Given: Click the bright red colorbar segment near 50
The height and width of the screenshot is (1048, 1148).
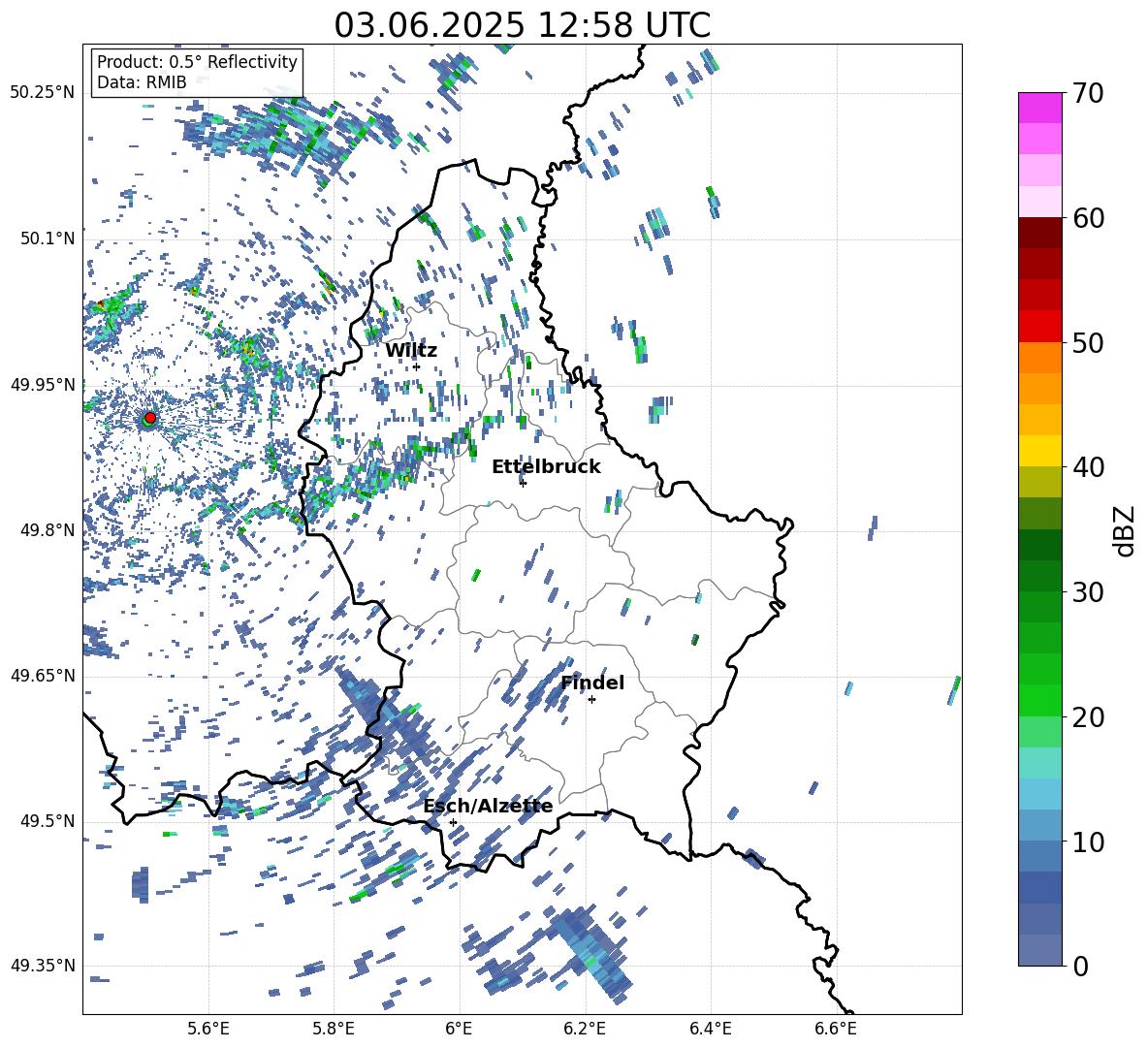Looking at the screenshot, I should tap(1040, 327).
